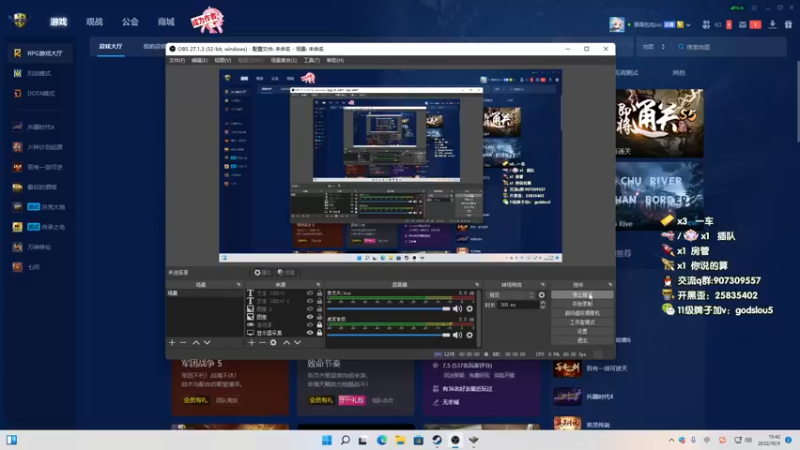Open 麦克风/Aux audio settings gear
Screen dimensions: 800x450
tap(469, 309)
